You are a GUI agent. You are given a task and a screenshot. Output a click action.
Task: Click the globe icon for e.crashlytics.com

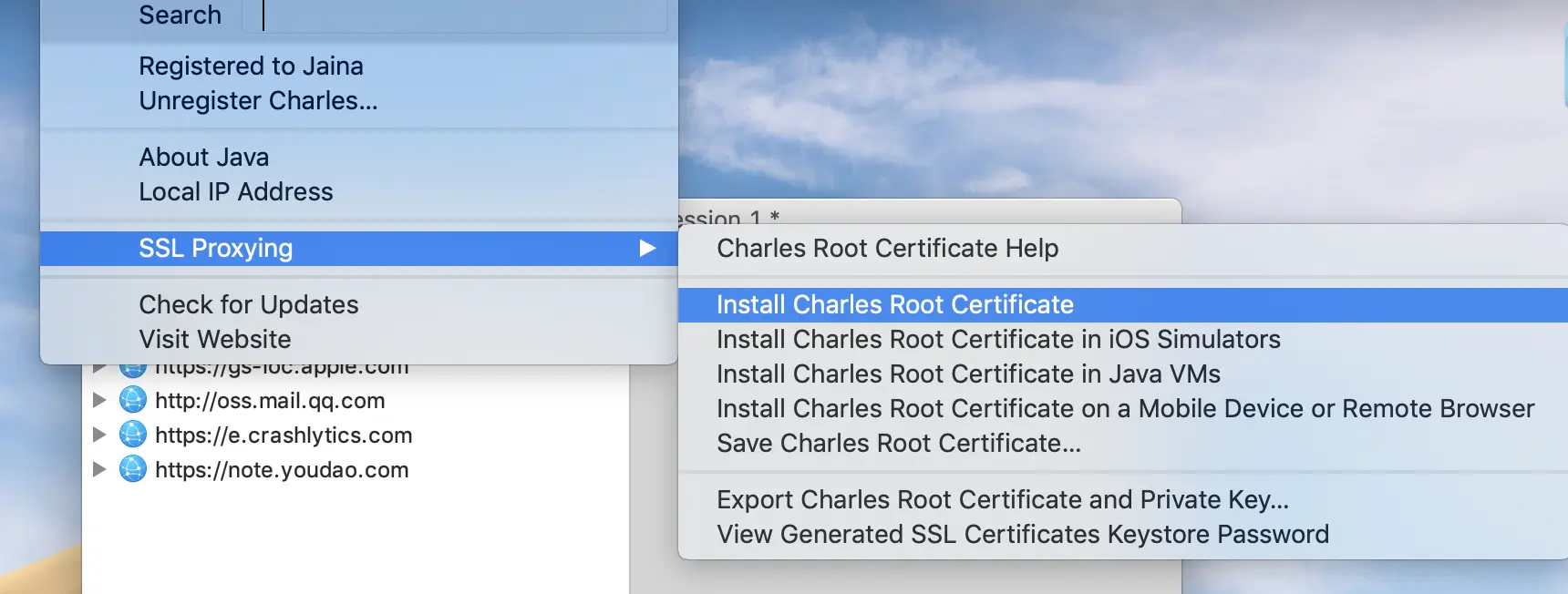(133, 435)
